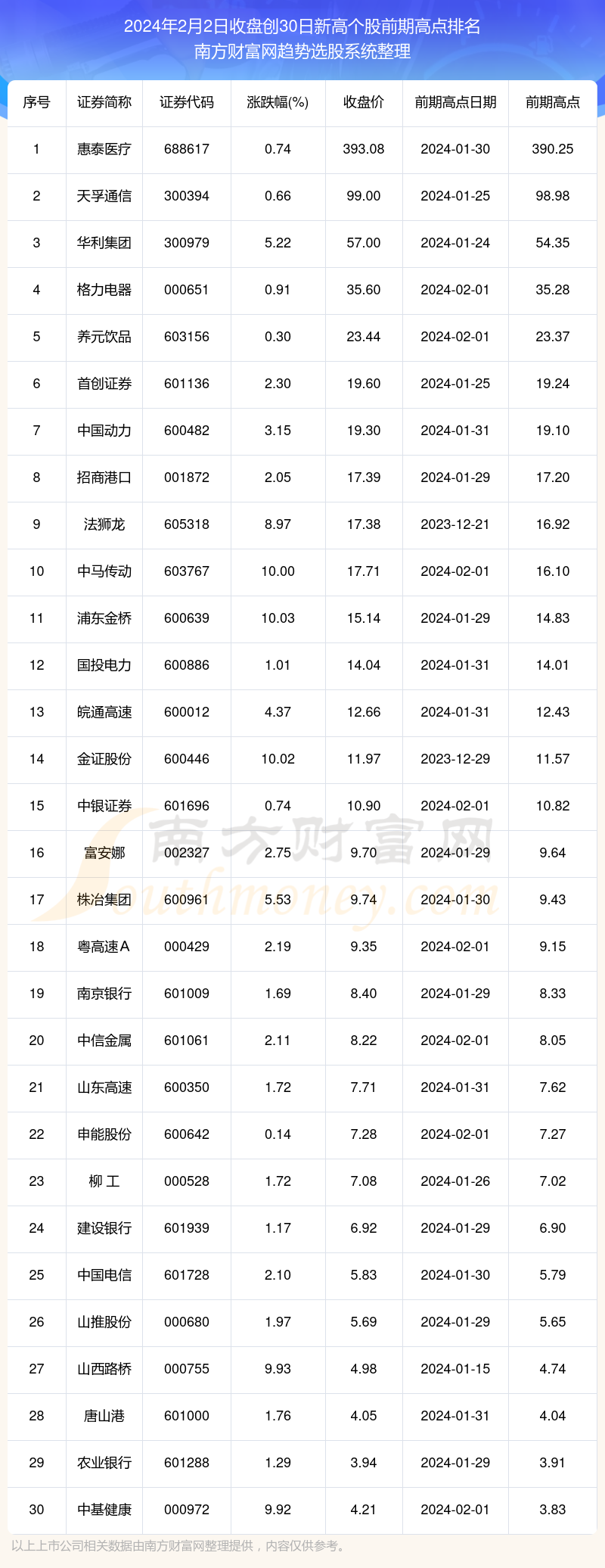This screenshot has height=1568, width=605.
Task: Select stock code 601061
Action: point(187,1041)
